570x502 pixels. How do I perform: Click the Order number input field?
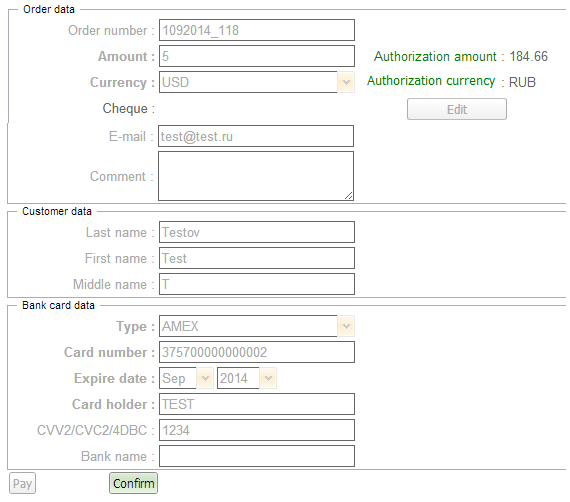pos(257,30)
